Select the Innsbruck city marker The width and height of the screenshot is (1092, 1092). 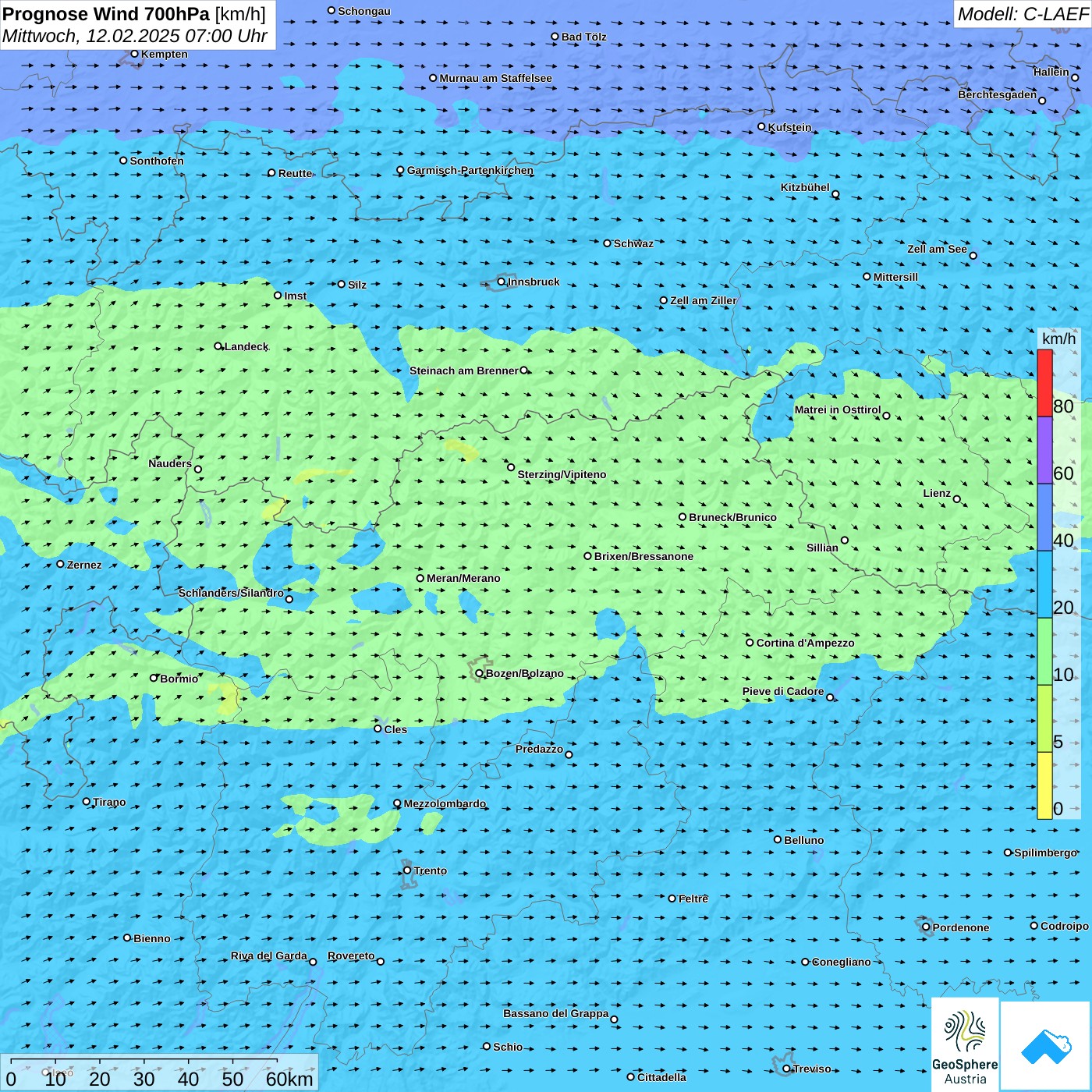tap(502, 282)
